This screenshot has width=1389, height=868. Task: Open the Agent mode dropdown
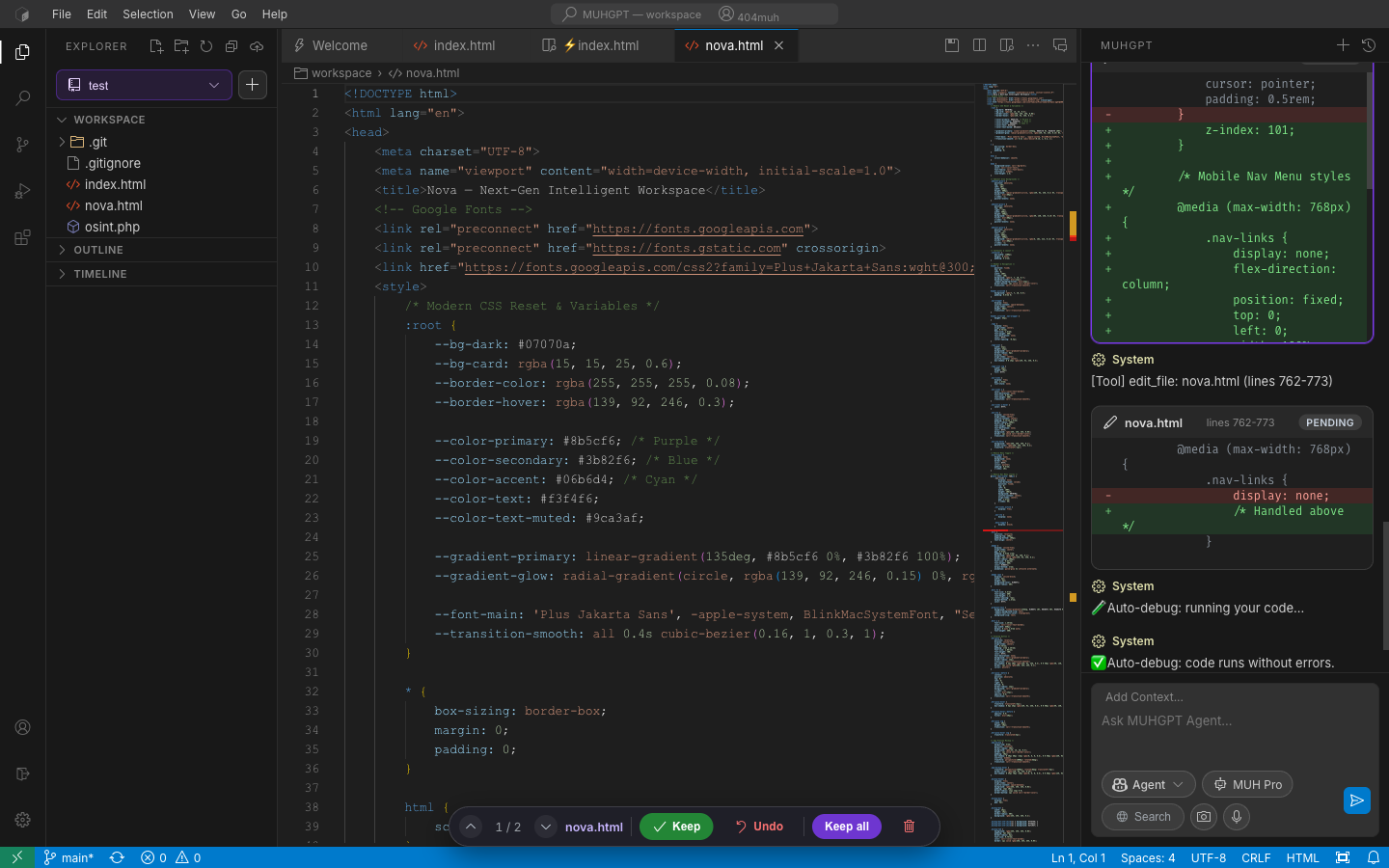1148,784
